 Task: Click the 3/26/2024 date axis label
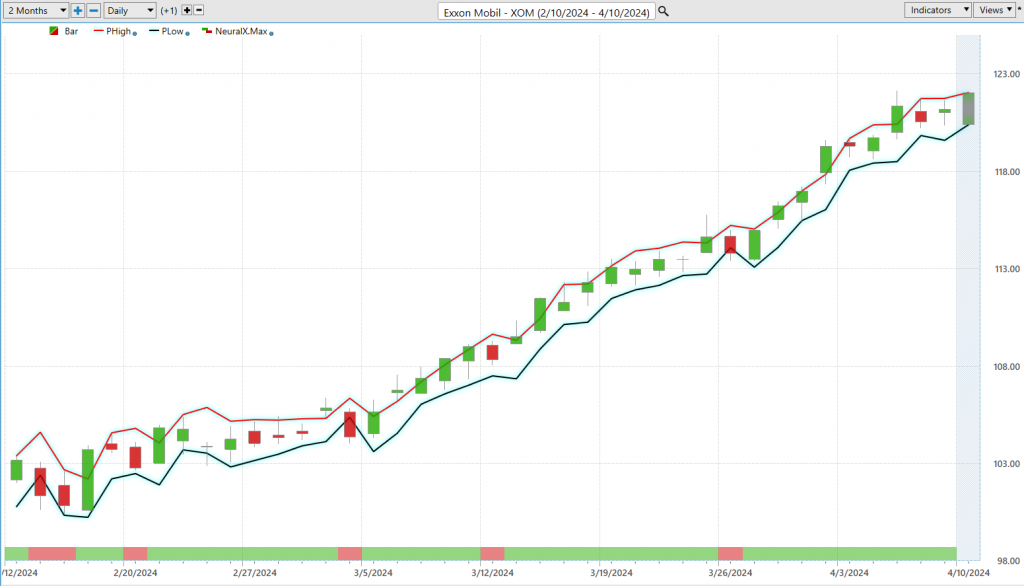click(x=730, y=573)
